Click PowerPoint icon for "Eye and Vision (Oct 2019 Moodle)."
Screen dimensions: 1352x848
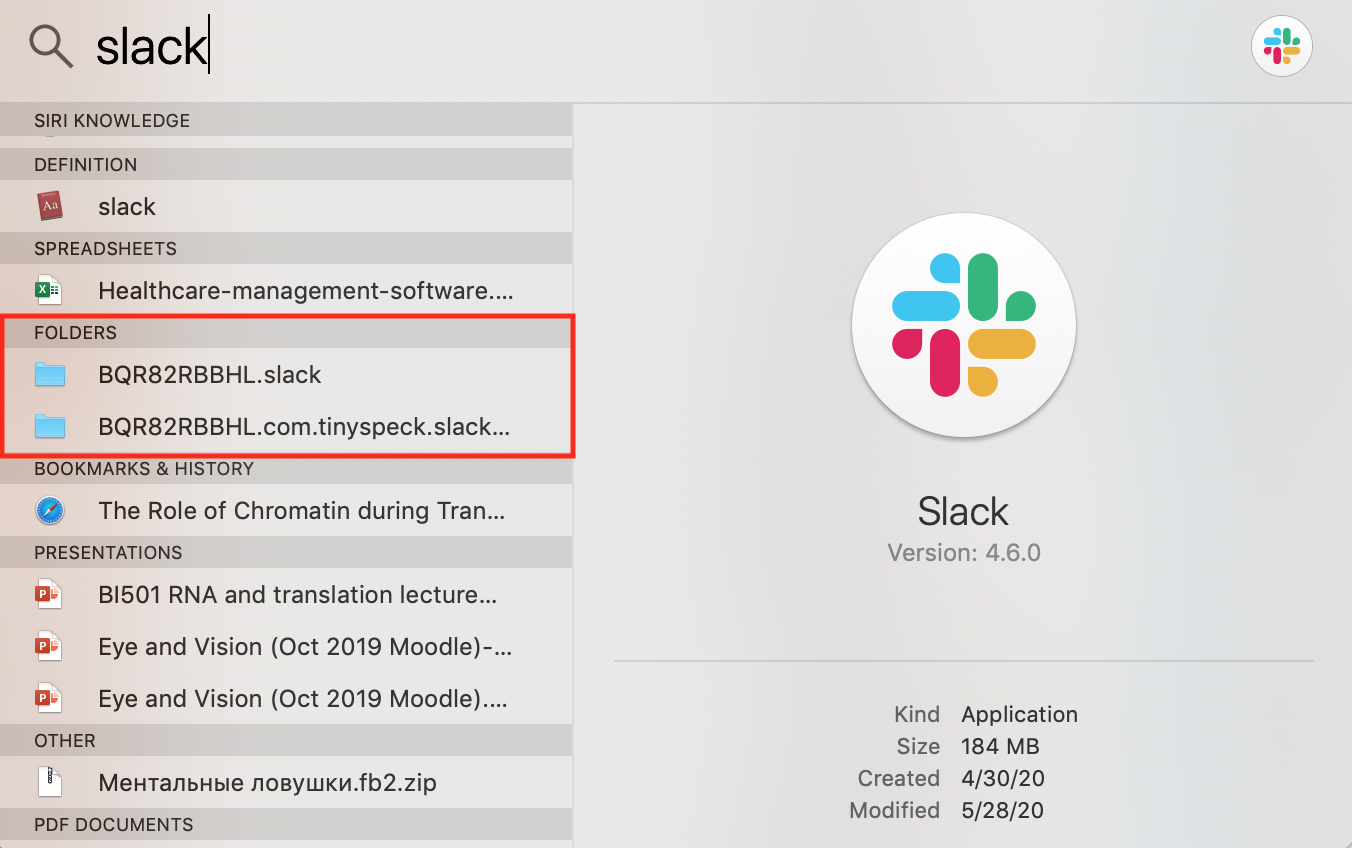(49, 699)
